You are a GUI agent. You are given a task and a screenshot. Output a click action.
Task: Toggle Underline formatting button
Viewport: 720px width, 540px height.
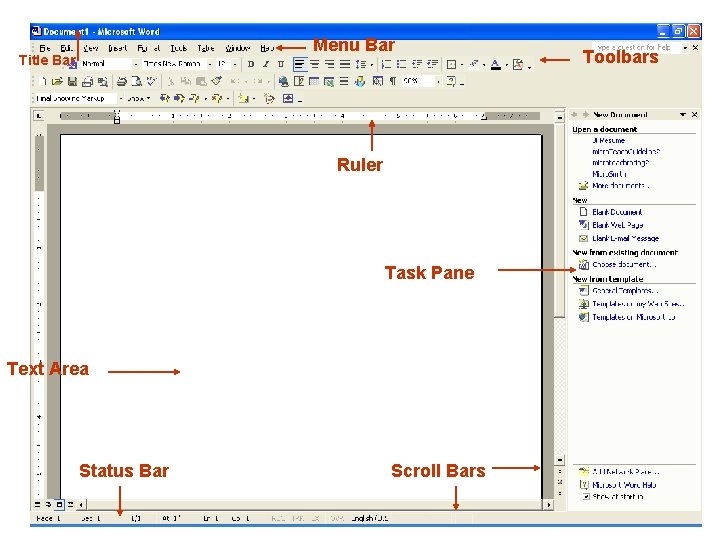[281, 64]
